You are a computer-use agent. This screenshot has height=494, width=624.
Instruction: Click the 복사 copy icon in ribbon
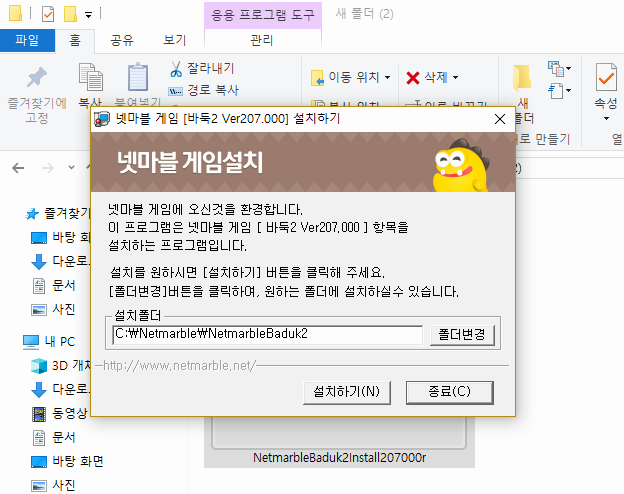point(91,77)
